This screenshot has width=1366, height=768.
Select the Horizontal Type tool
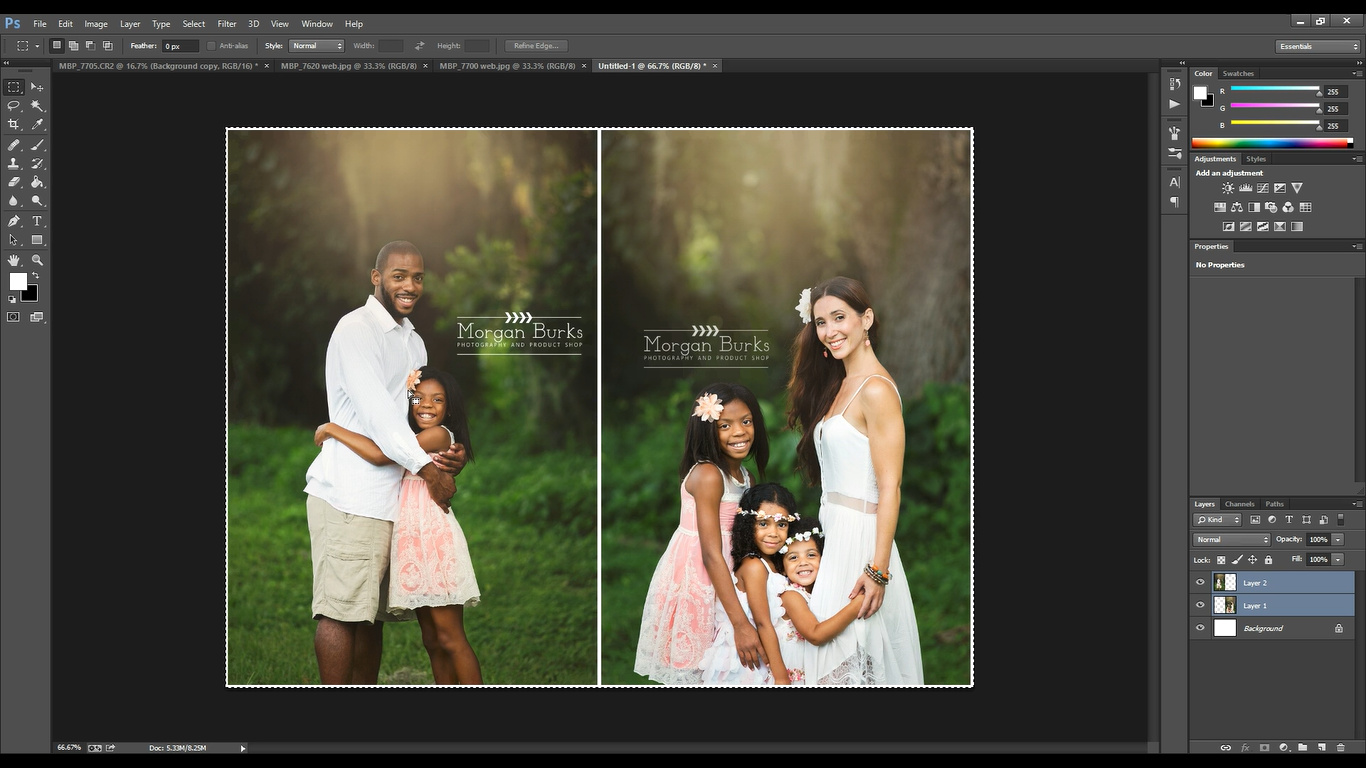click(x=37, y=221)
